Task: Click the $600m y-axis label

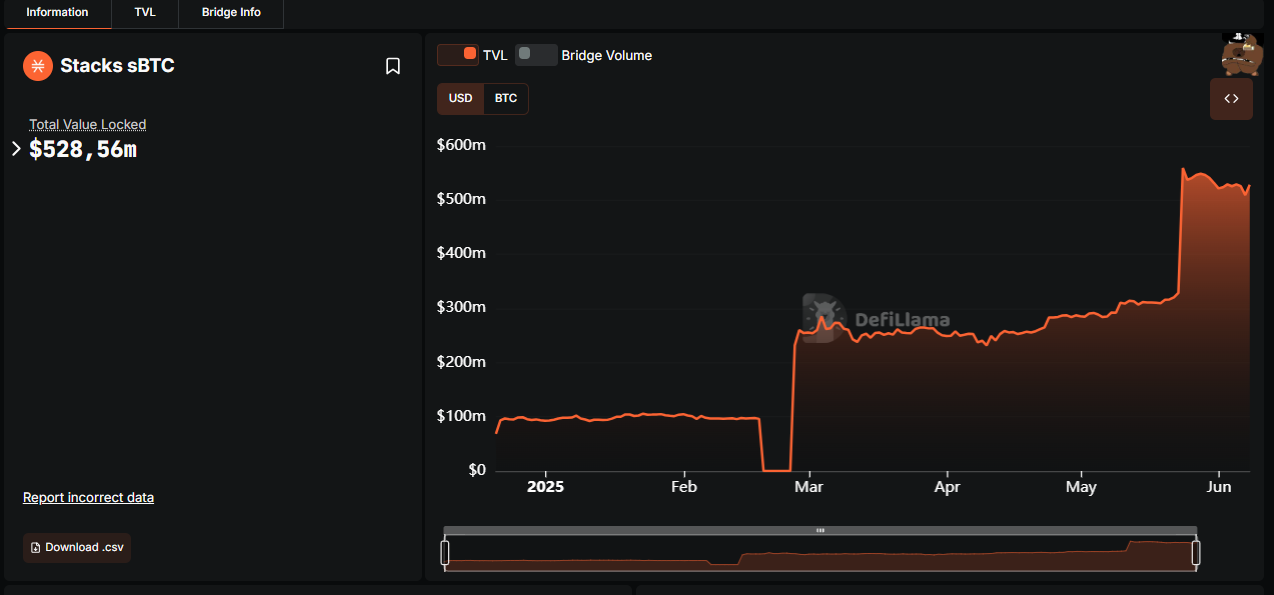Action: pos(461,145)
